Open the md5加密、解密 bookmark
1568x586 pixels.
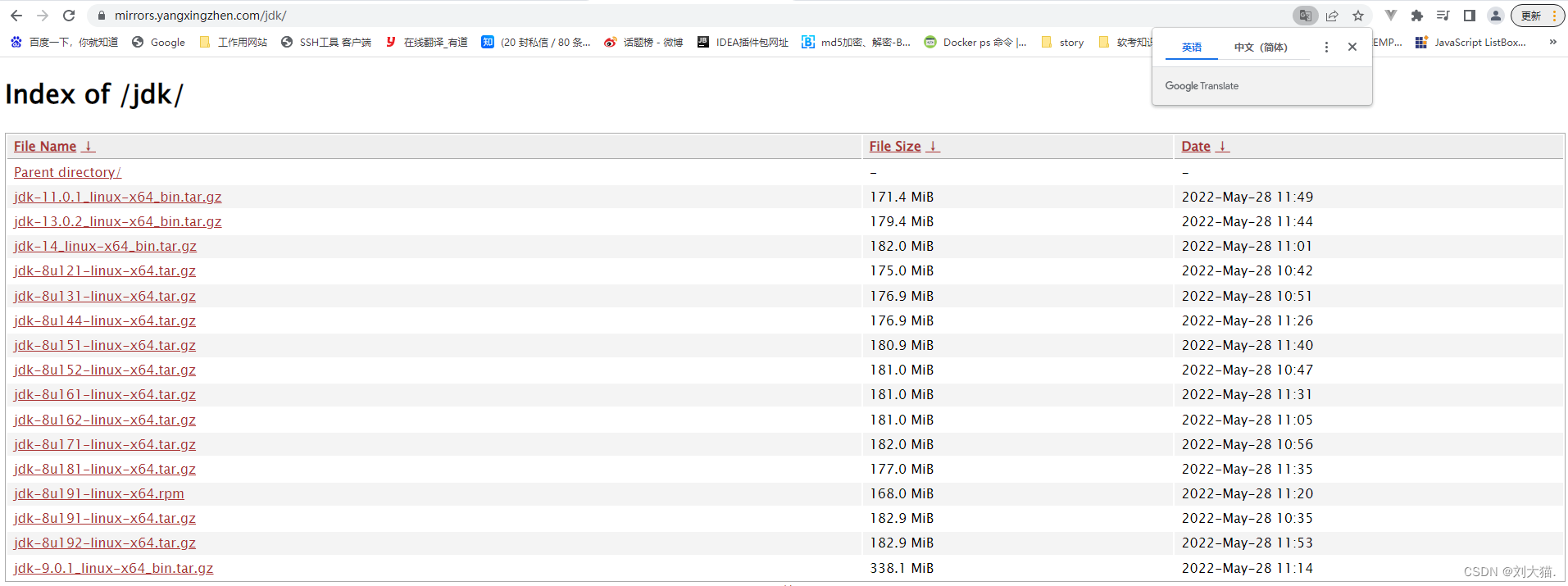(x=857, y=42)
